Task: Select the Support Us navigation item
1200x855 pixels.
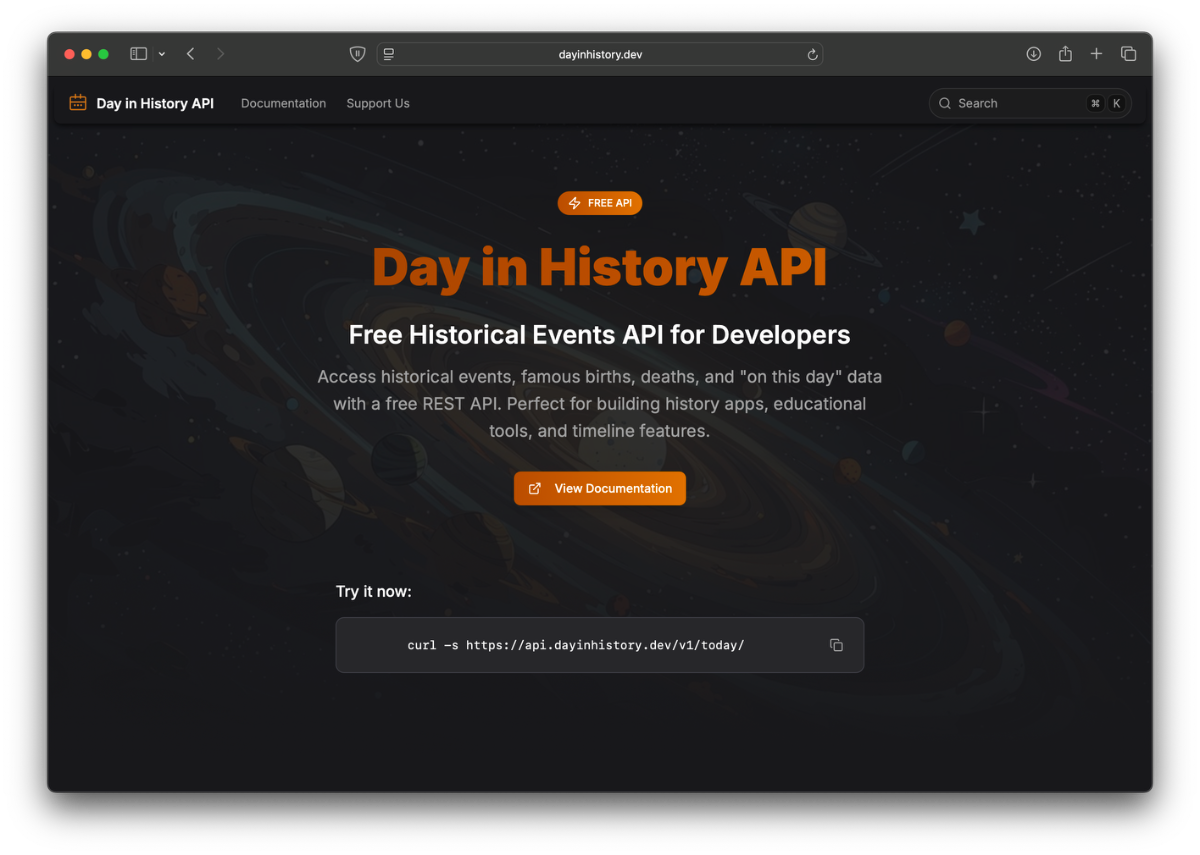Action: tap(378, 103)
